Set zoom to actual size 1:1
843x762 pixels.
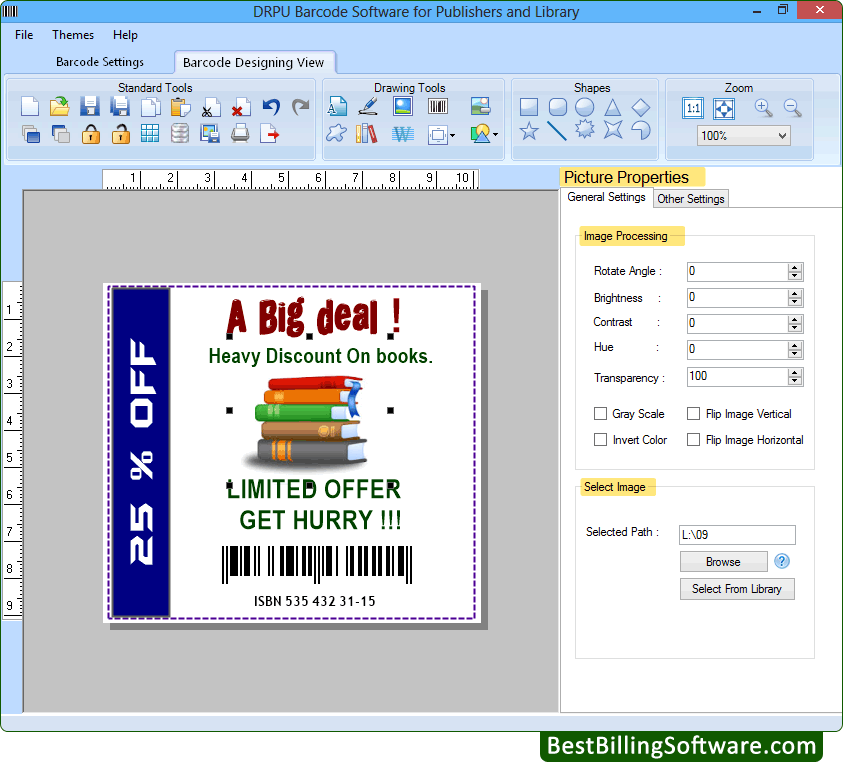693,109
